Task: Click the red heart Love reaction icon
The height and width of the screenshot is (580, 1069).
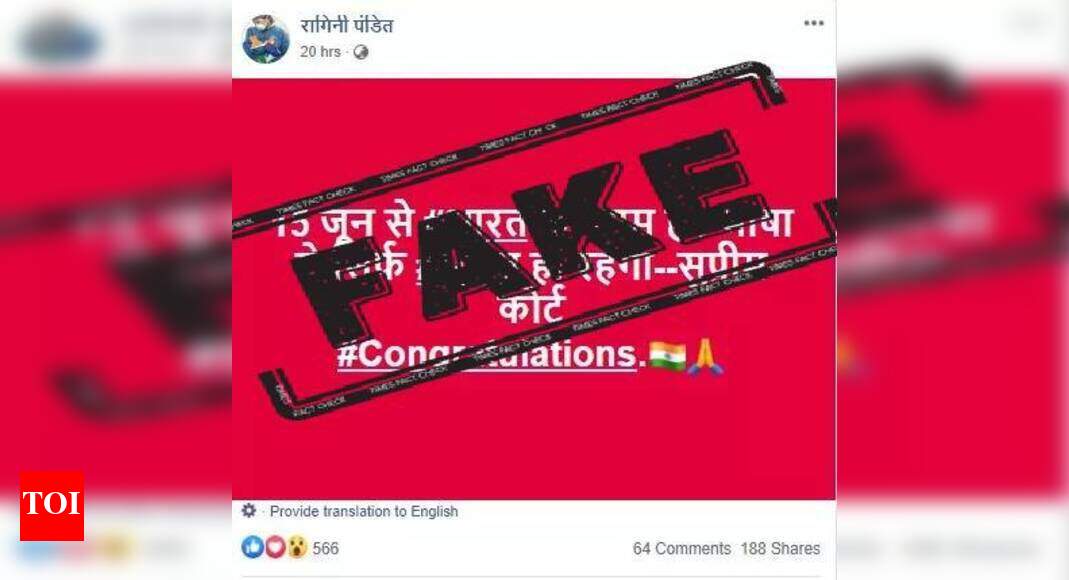Action: 275,547
